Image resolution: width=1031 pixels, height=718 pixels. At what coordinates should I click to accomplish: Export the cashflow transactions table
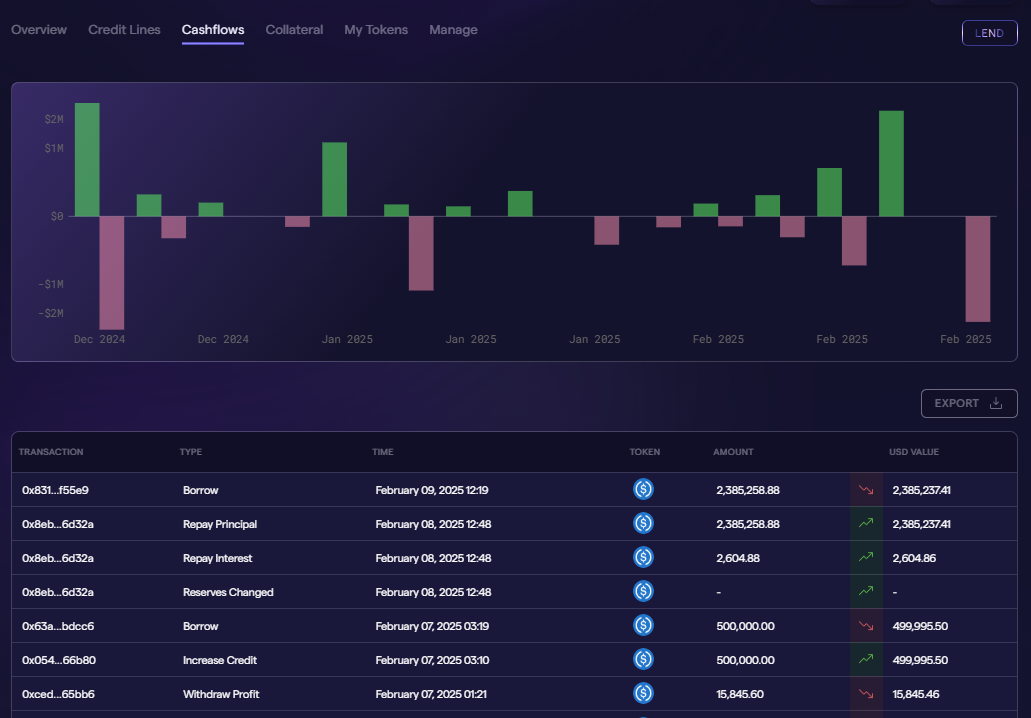click(968, 403)
